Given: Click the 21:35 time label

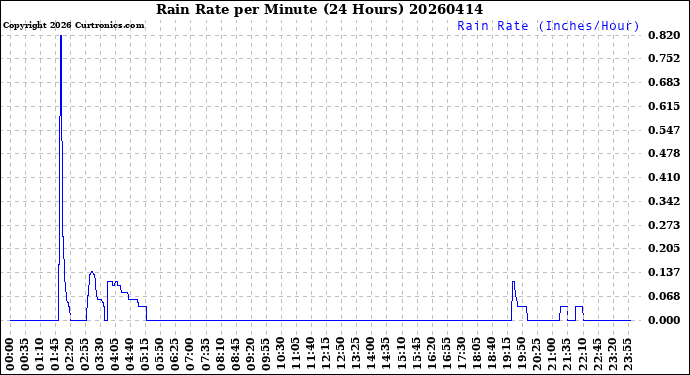Looking at the screenshot, I should pyautogui.click(x=567, y=355).
